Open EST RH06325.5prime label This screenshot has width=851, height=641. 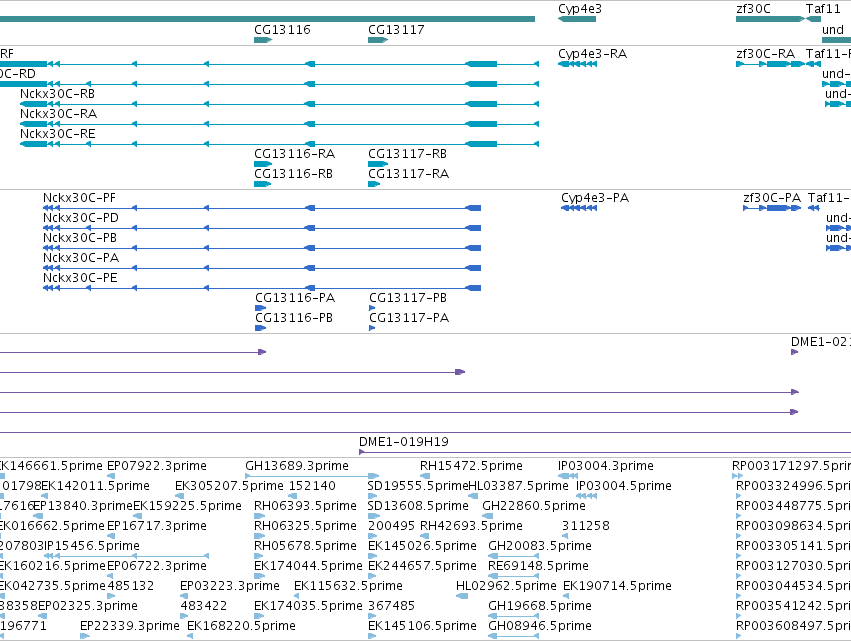[305, 526]
